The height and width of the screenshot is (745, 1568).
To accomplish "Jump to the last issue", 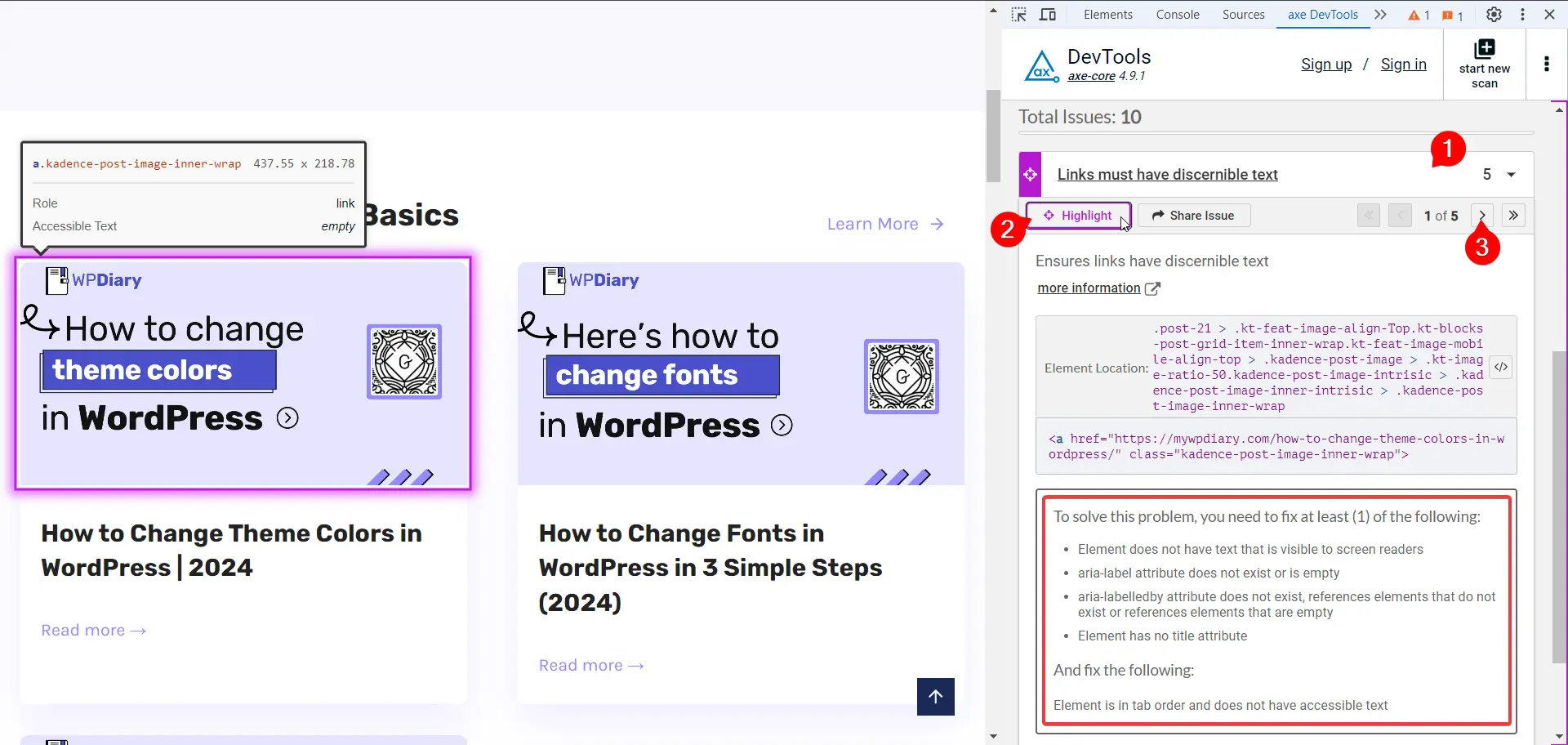I will tap(1513, 216).
